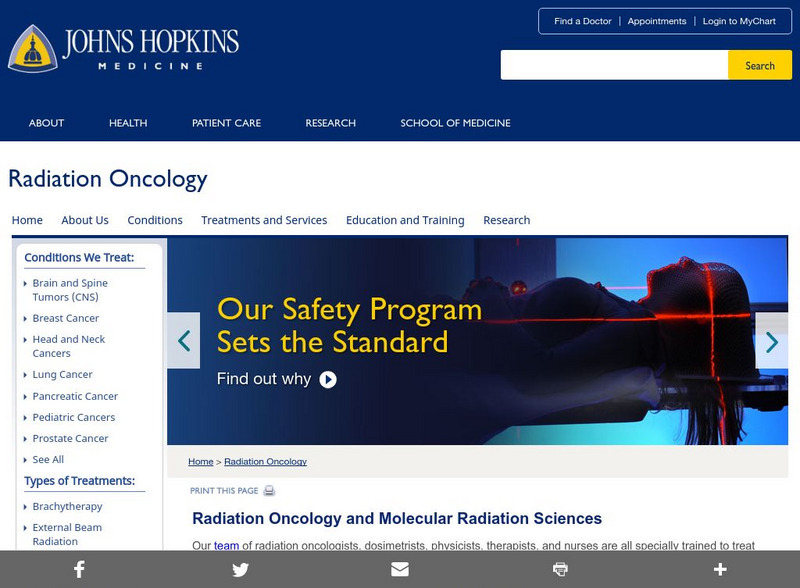Switch to the Patient Care section

point(226,123)
